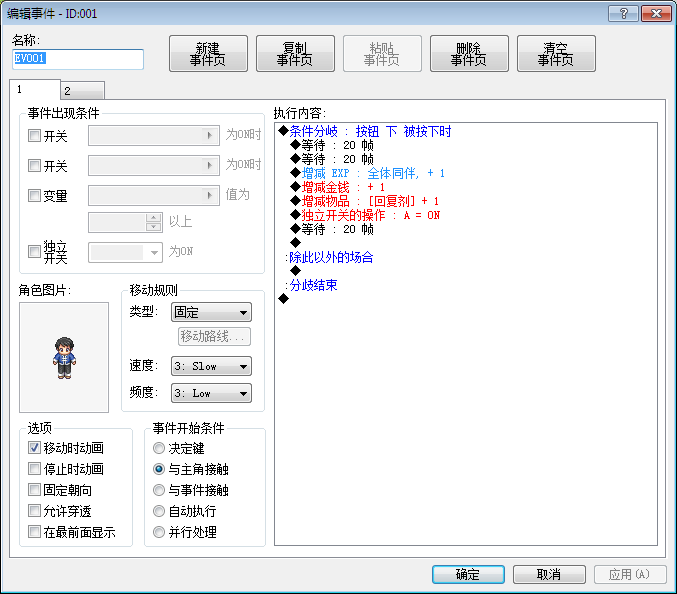Click the help question mark button
The image size is (677, 594).
tap(623, 13)
